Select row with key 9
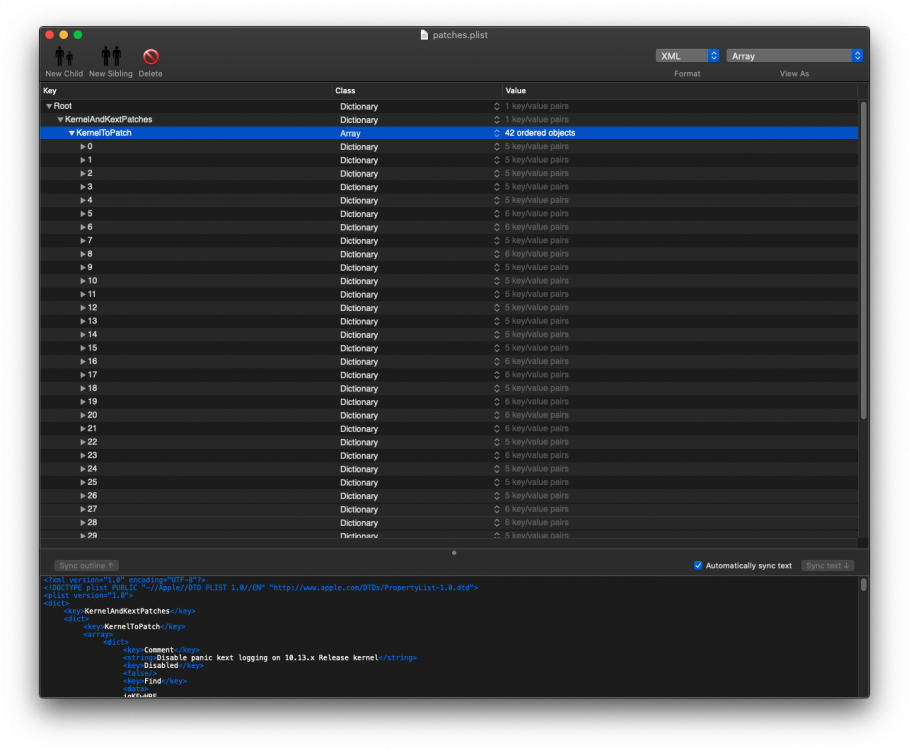 click(449, 267)
